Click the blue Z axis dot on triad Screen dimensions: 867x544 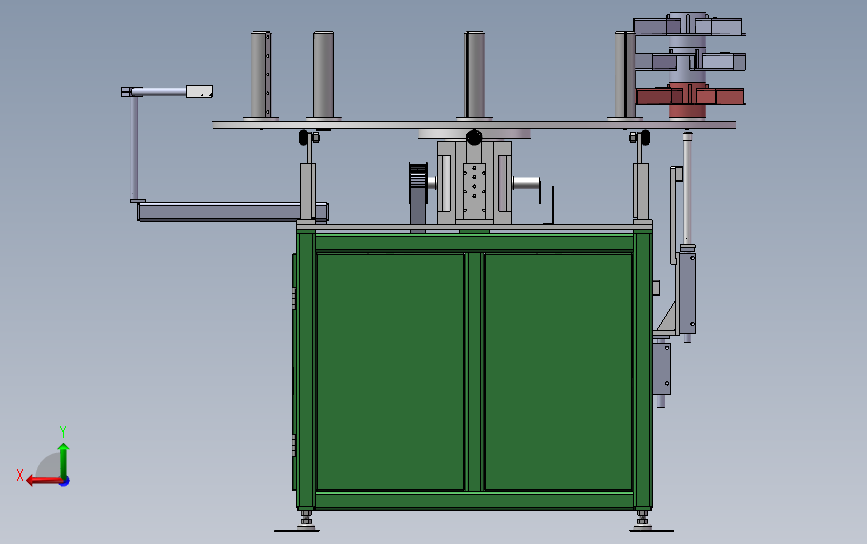[x=64, y=482]
